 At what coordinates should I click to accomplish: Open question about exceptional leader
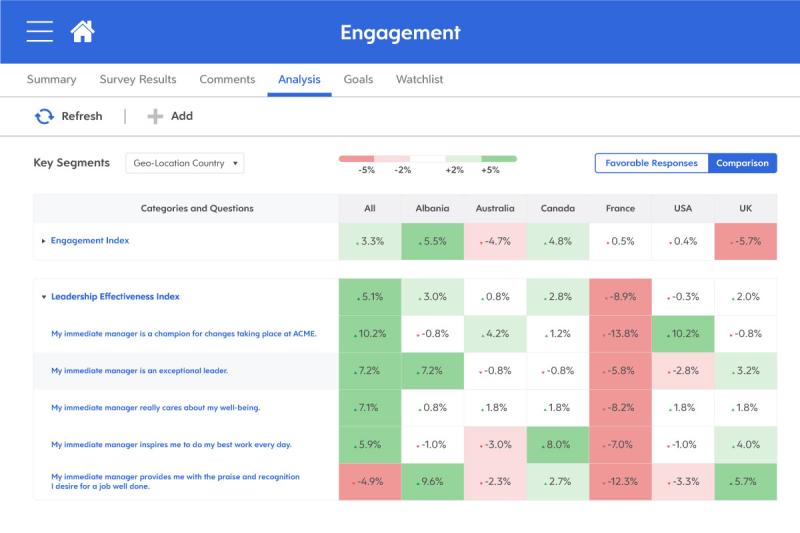[x=139, y=371]
